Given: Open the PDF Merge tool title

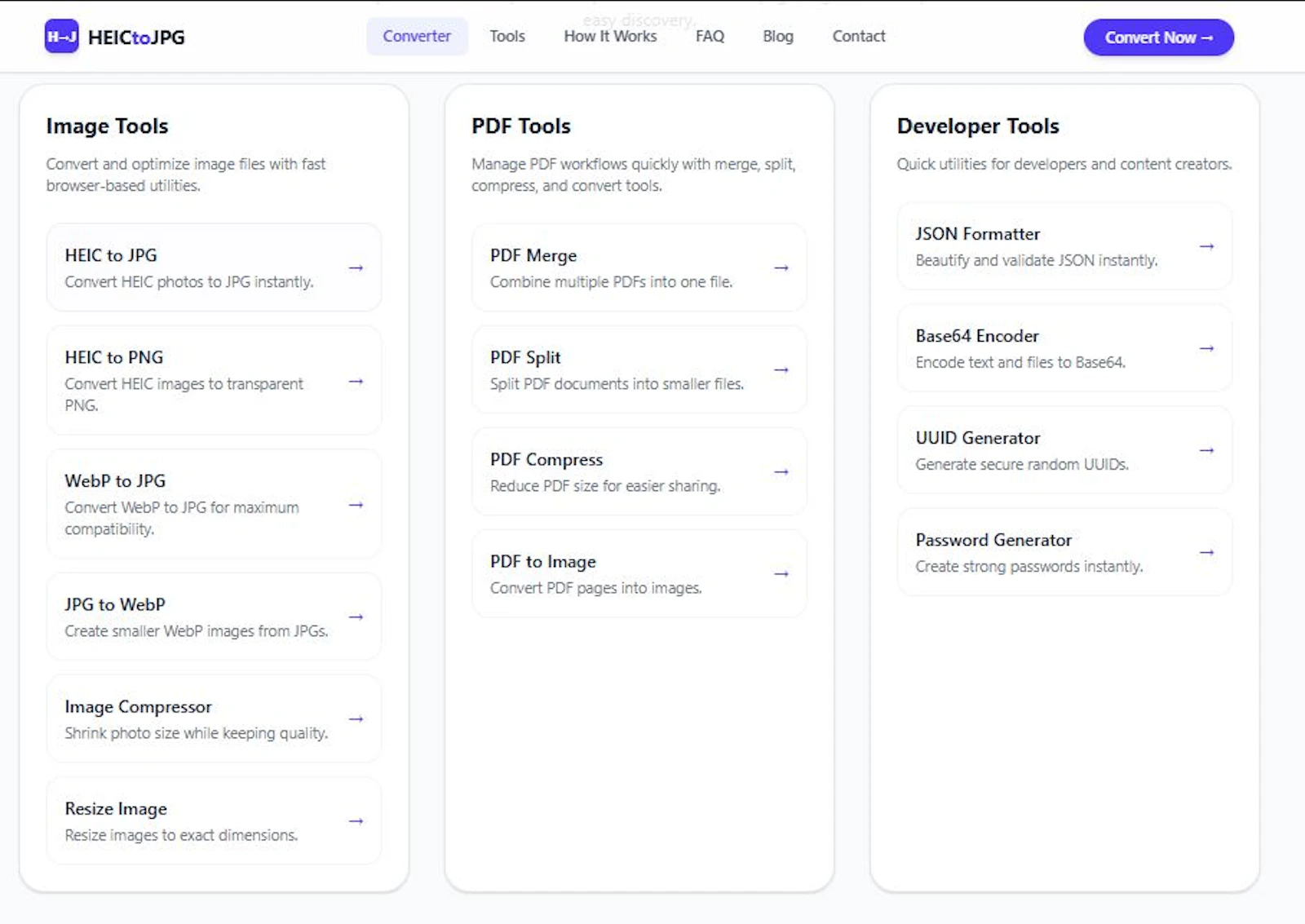Looking at the screenshot, I should pyautogui.click(x=533, y=255).
